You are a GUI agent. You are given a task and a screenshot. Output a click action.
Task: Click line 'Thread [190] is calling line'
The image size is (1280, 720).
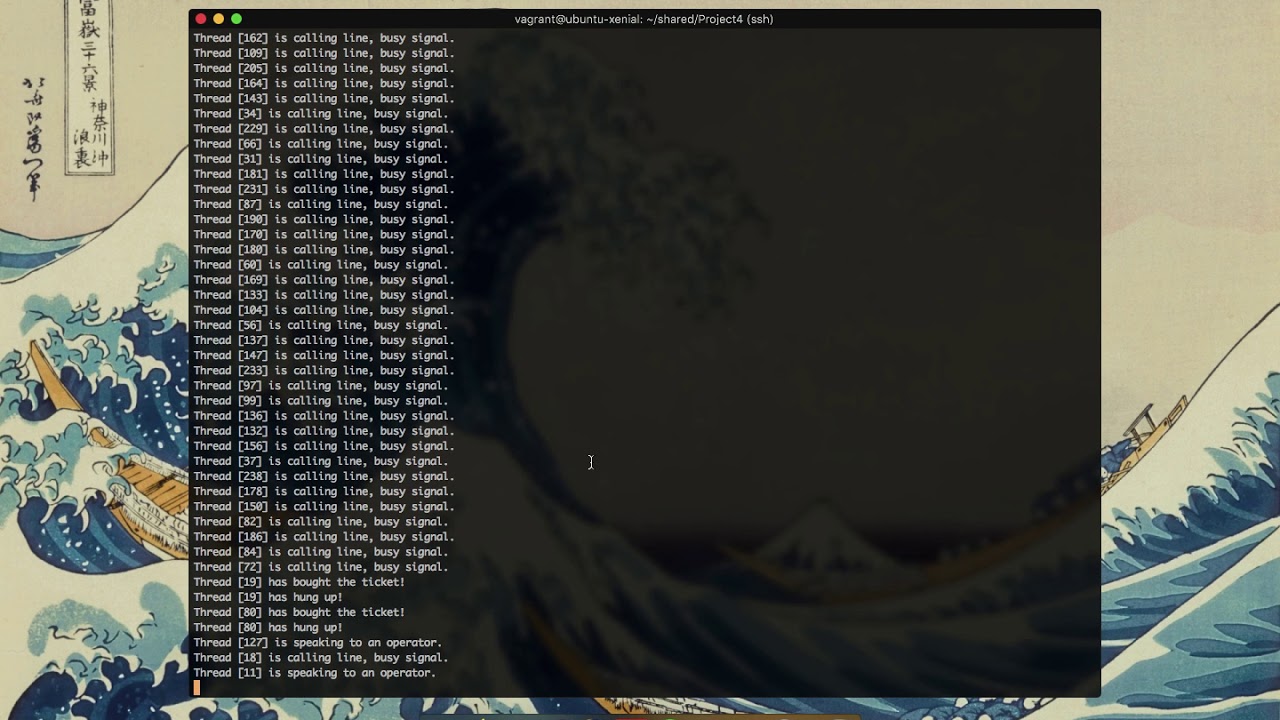tap(324, 219)
